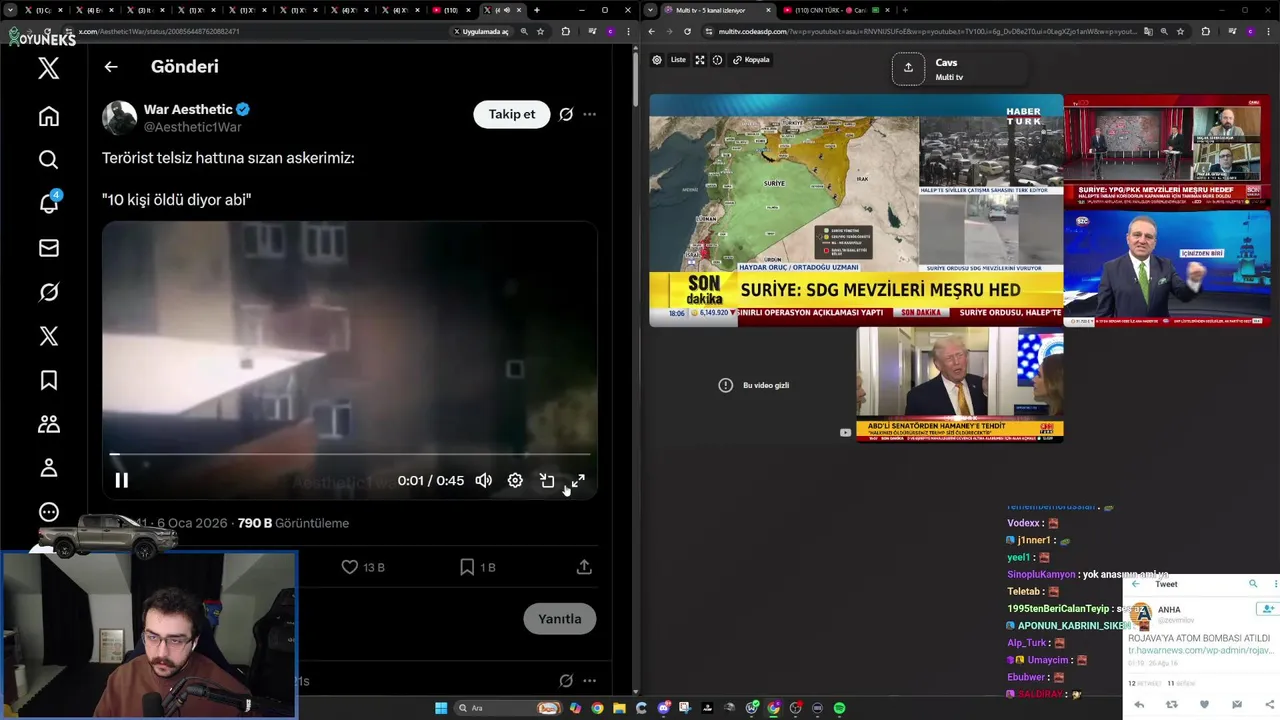Click the tweet text '10 kişi öldü diyor abi'

click(176, 200)
